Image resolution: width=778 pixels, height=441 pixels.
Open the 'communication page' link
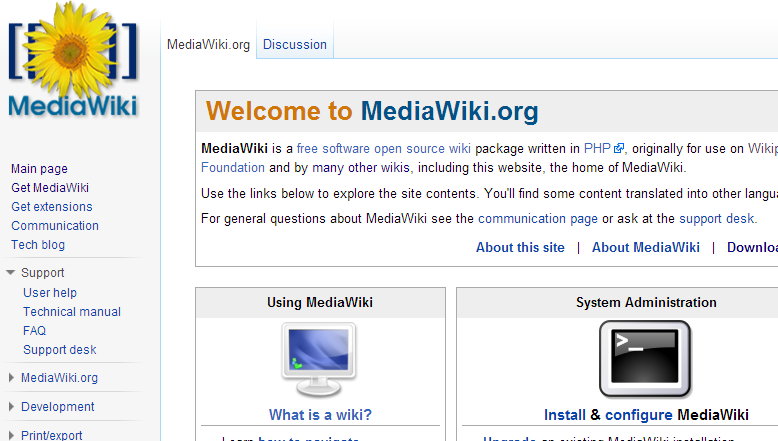click(x=538, y=219)
